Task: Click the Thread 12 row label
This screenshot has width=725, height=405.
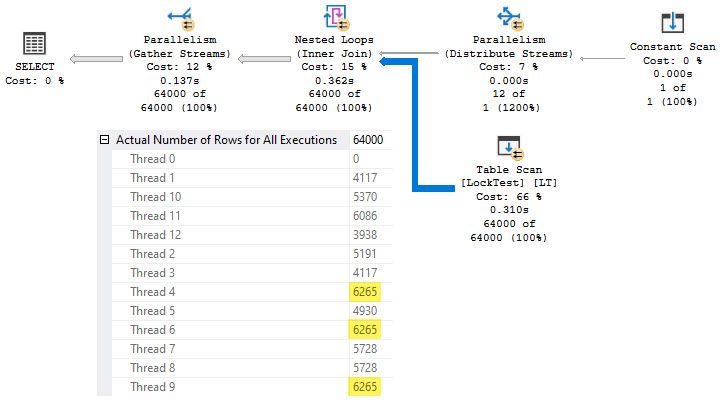Action: (x=155, y=234)
